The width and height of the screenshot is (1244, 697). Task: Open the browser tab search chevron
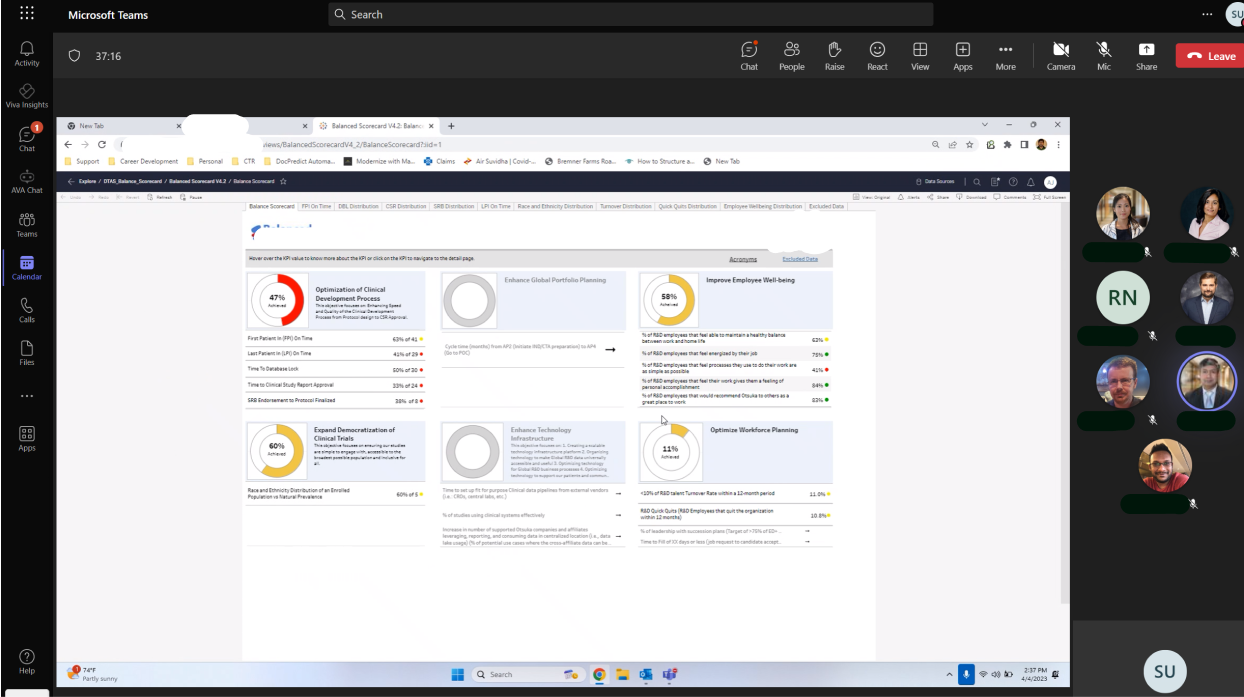click(x=984, y=125)
